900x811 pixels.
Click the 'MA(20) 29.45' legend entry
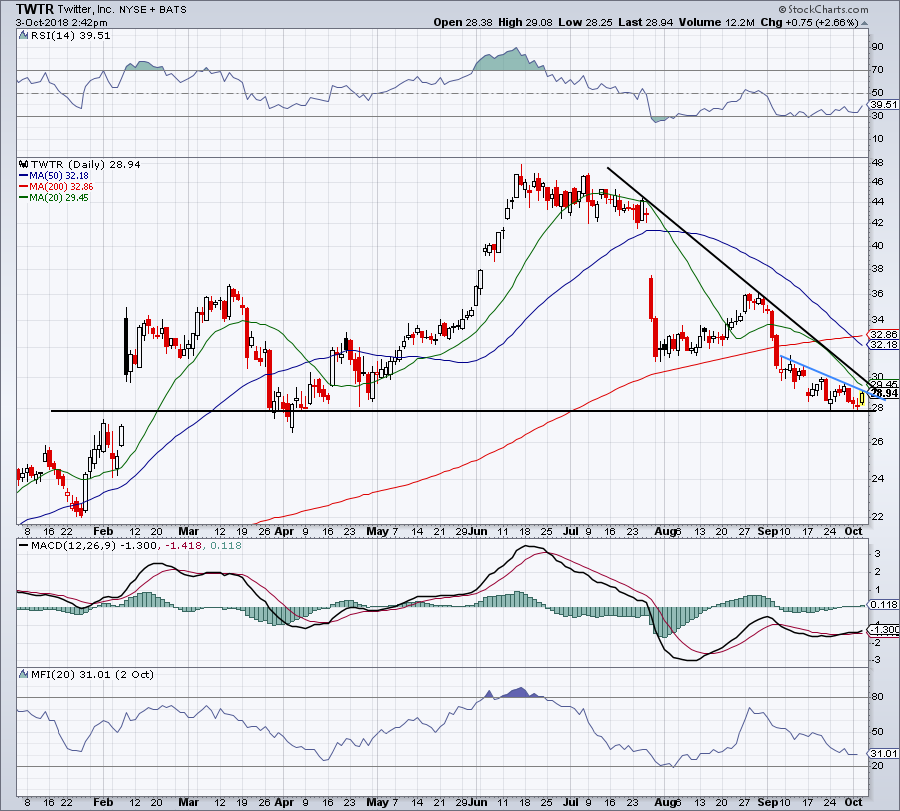point(59,197)
